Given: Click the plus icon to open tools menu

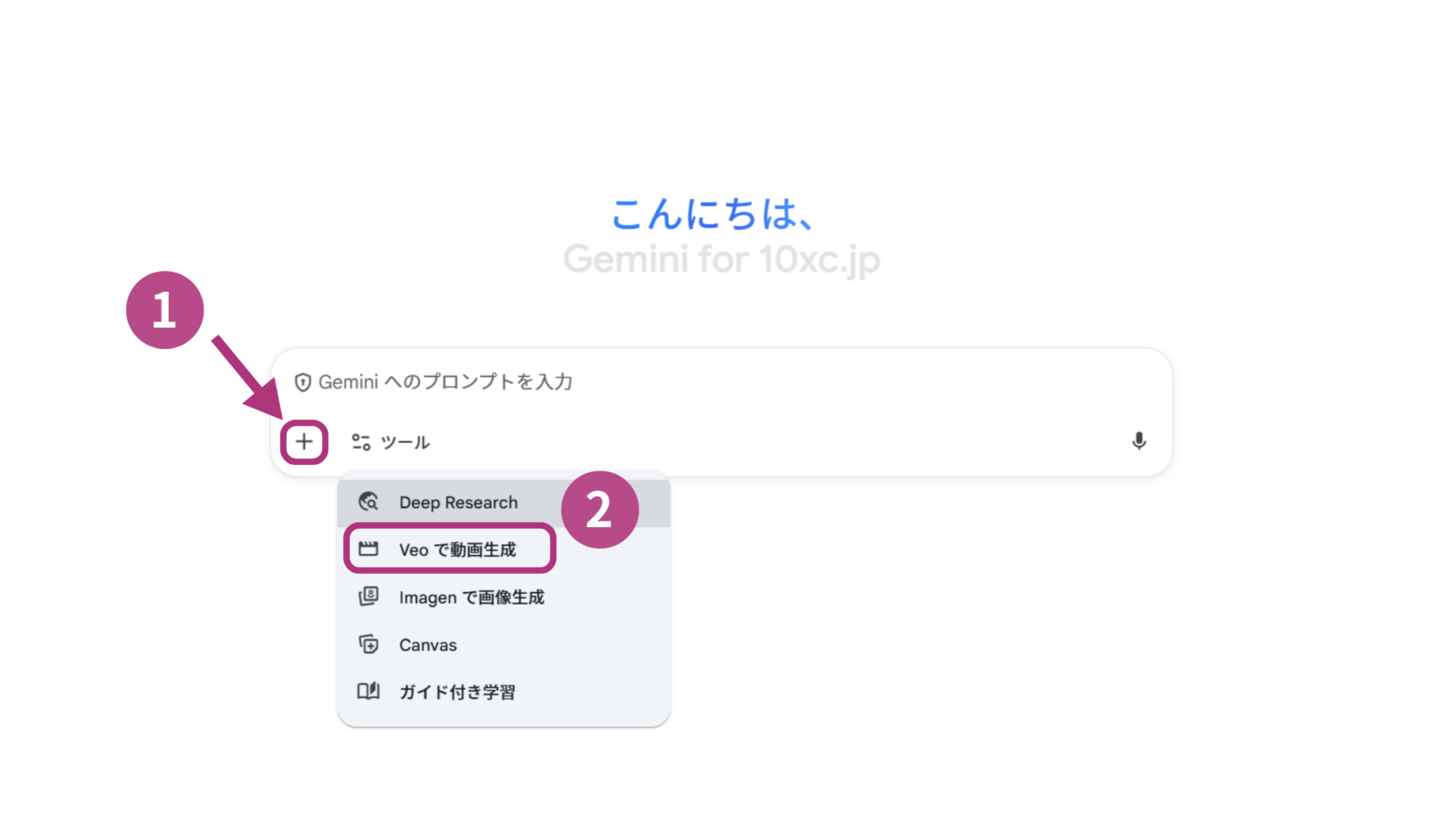Looking at the screenshot, I should pyautogui.click(x=304, y=441).
